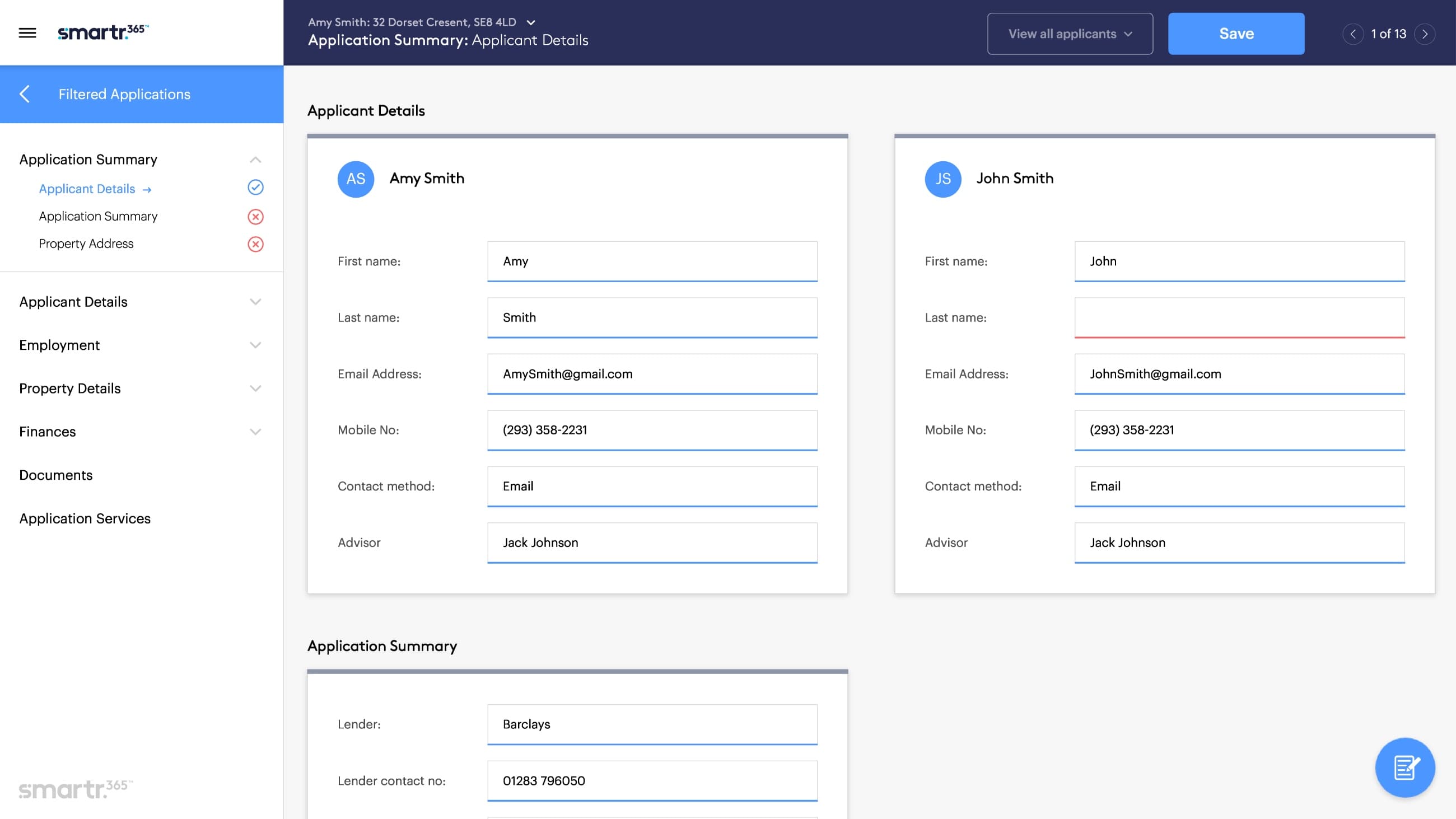Select Applicant Details sub-item in sidebar
The width and height of the screenshot is (1456, 819).
87,189
